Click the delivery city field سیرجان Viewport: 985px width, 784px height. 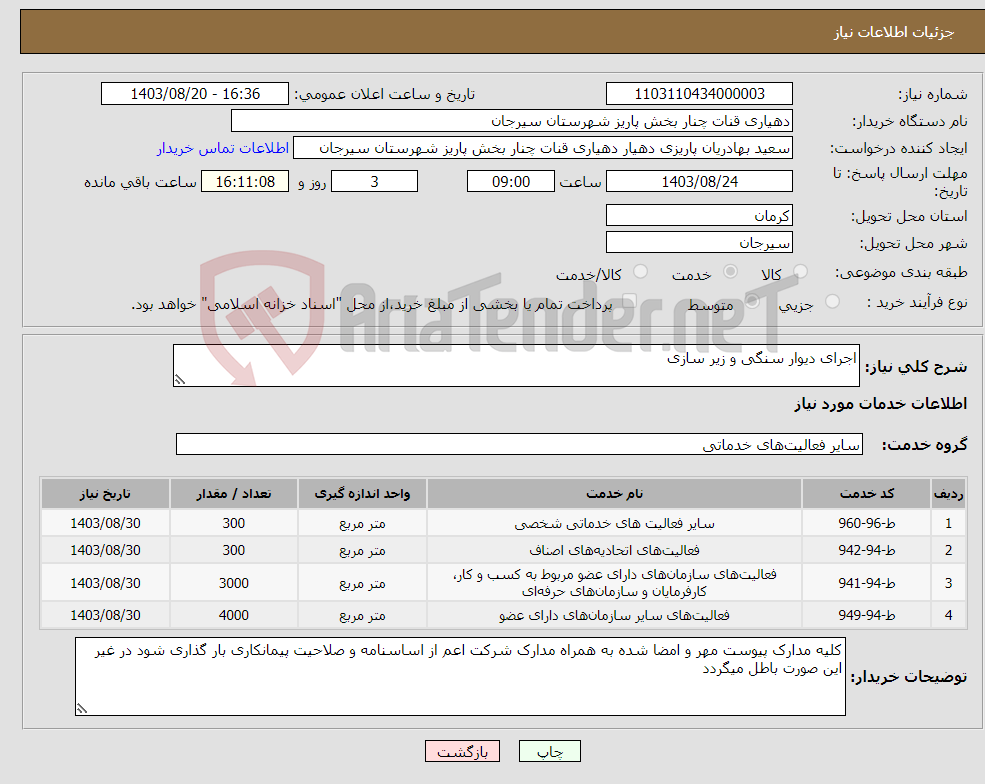click(699, 242)
